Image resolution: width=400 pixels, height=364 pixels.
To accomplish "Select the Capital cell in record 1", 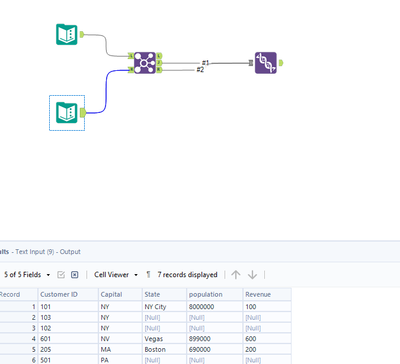I will (120, 307).
